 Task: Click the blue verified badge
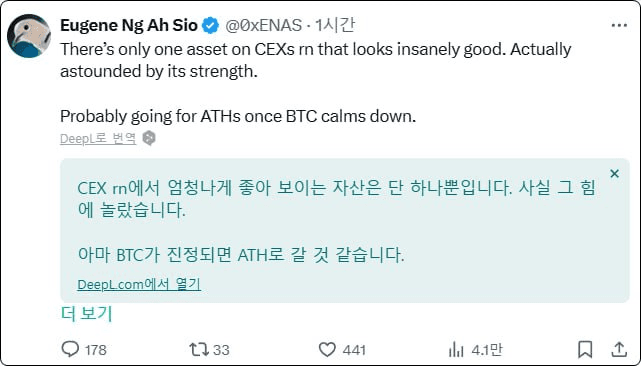pyautogui.click(x=210, y=26)
